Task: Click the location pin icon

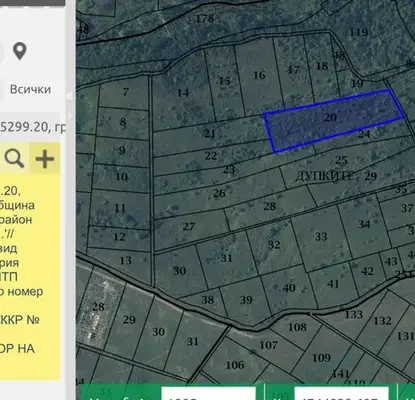Action: [x=20, y=51]
